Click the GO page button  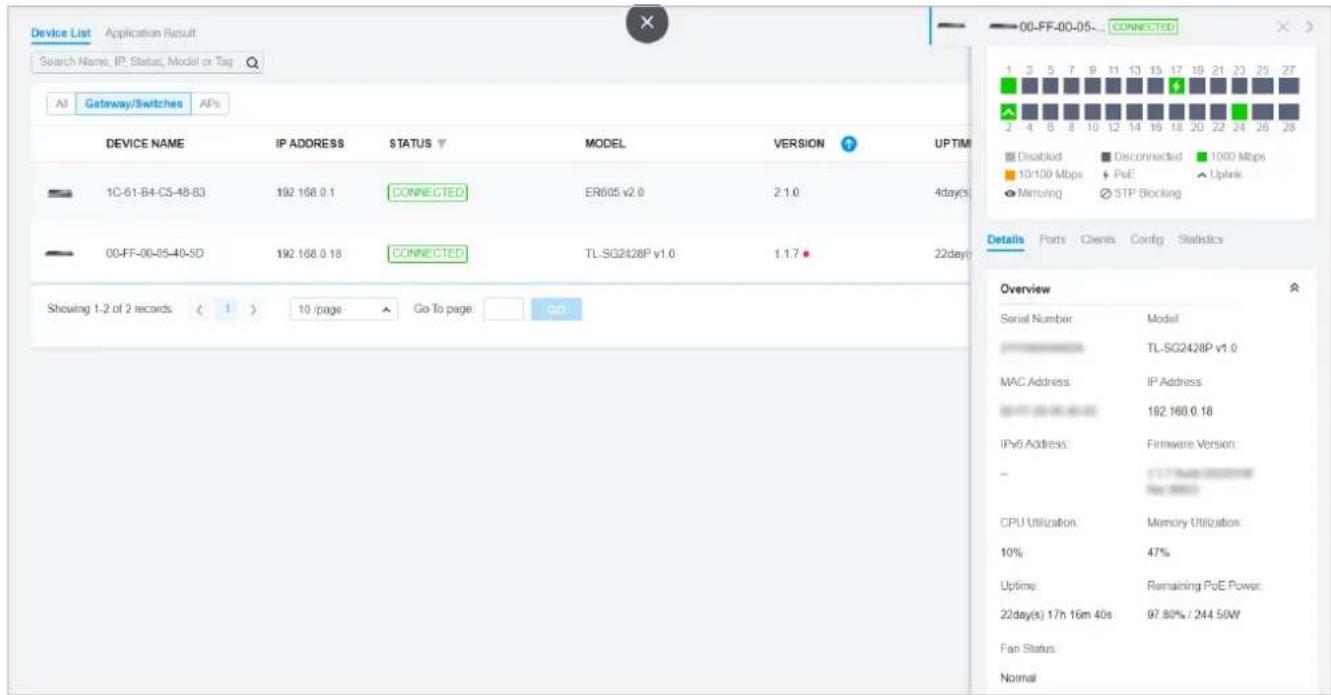point(557,310)
